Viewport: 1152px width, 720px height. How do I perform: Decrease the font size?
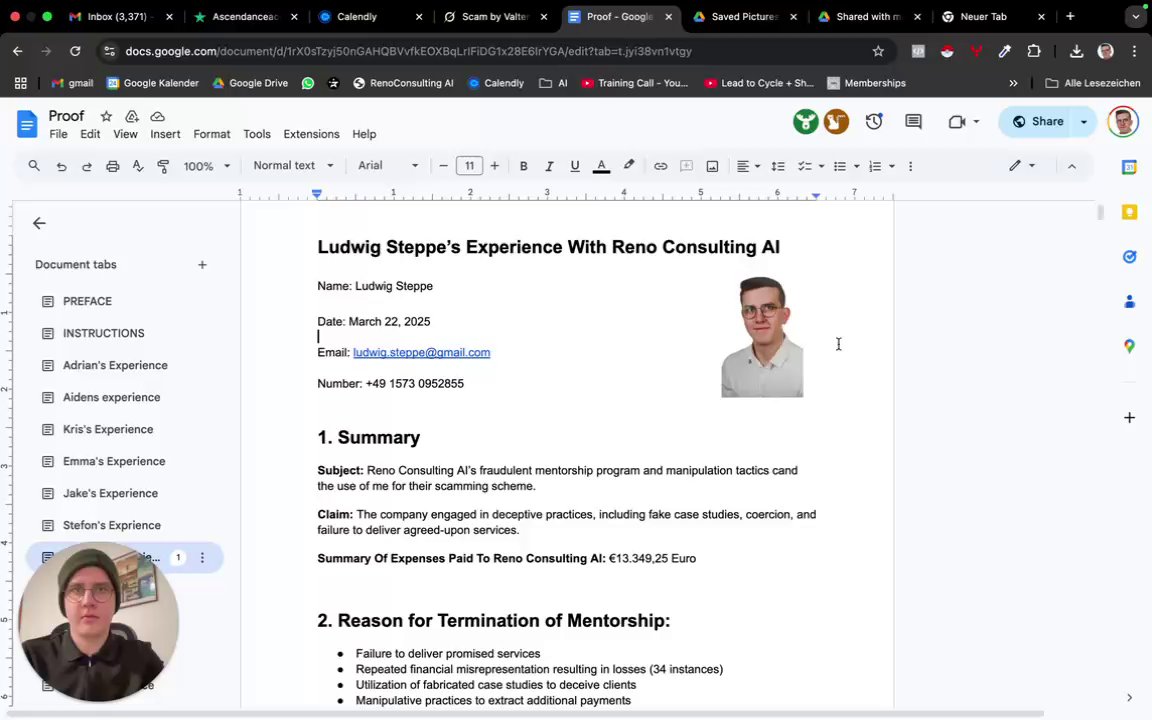point(443,166)
